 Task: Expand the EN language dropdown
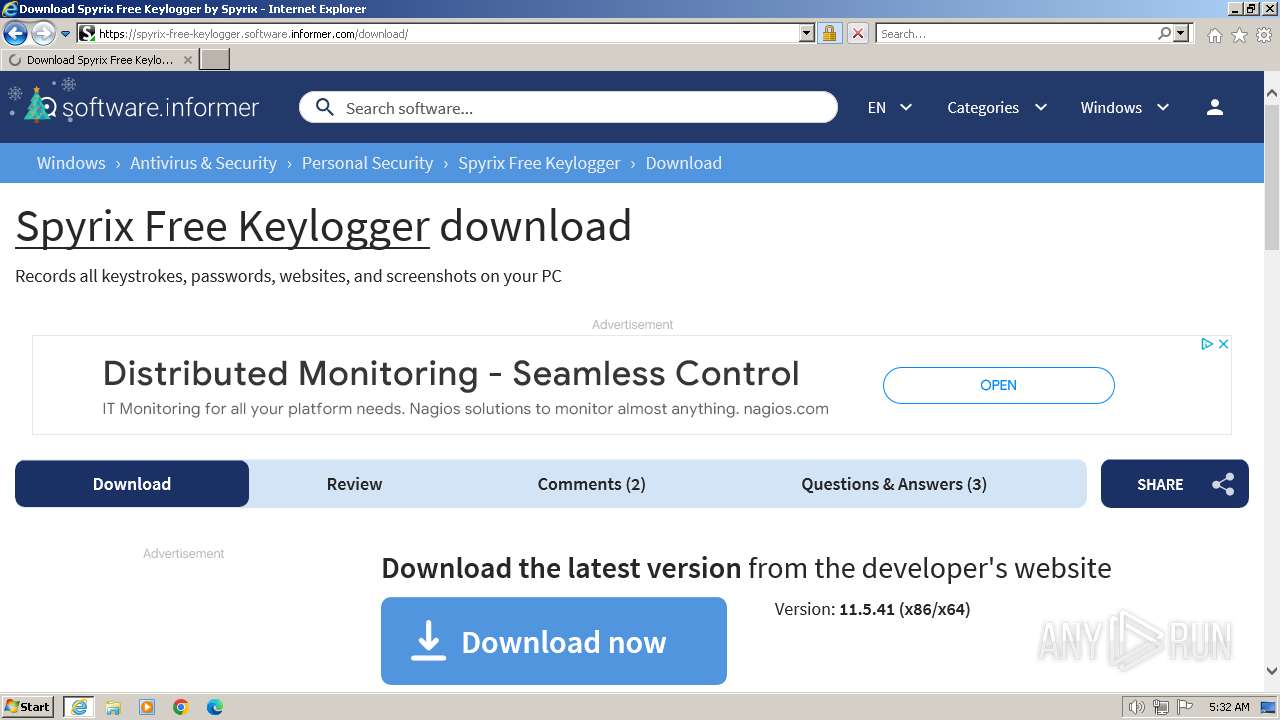890,107
